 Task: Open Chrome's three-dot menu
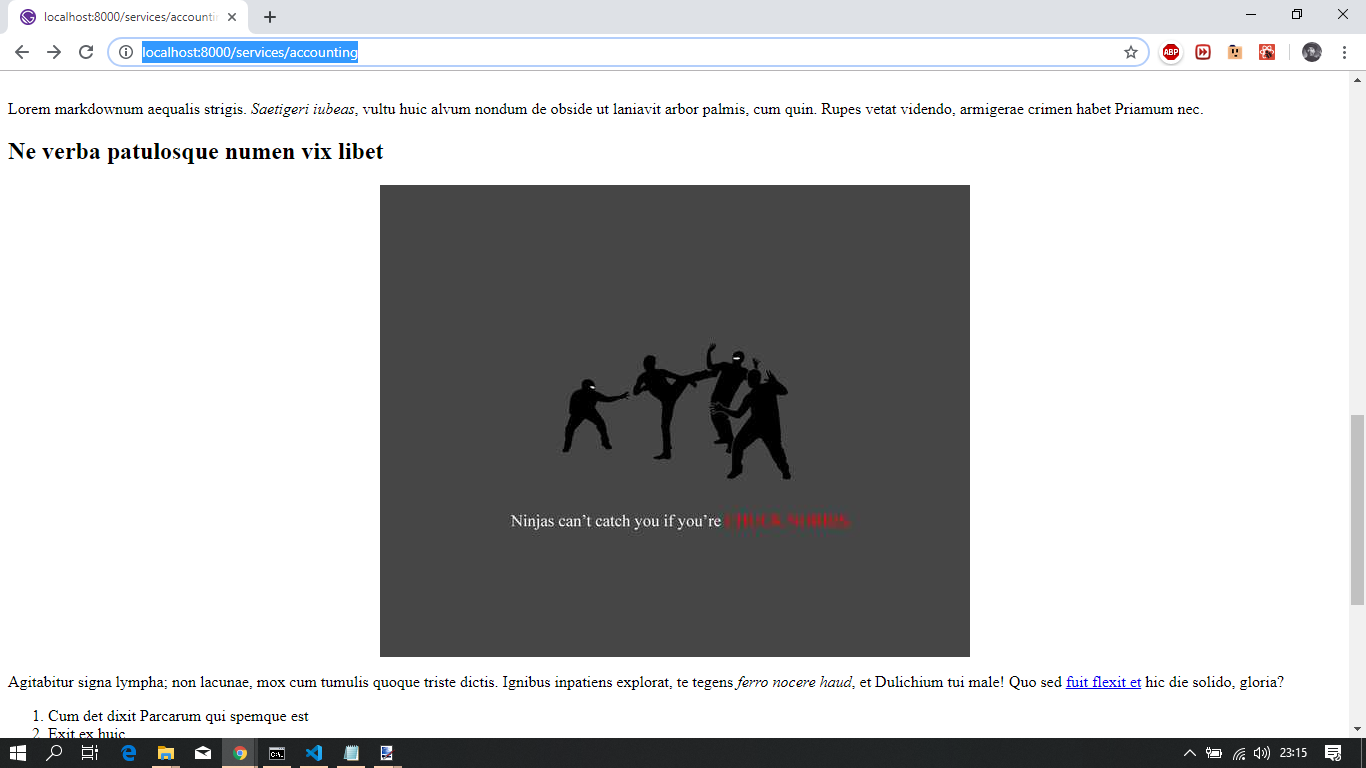pyautogui.click(x=1343, y=52)
